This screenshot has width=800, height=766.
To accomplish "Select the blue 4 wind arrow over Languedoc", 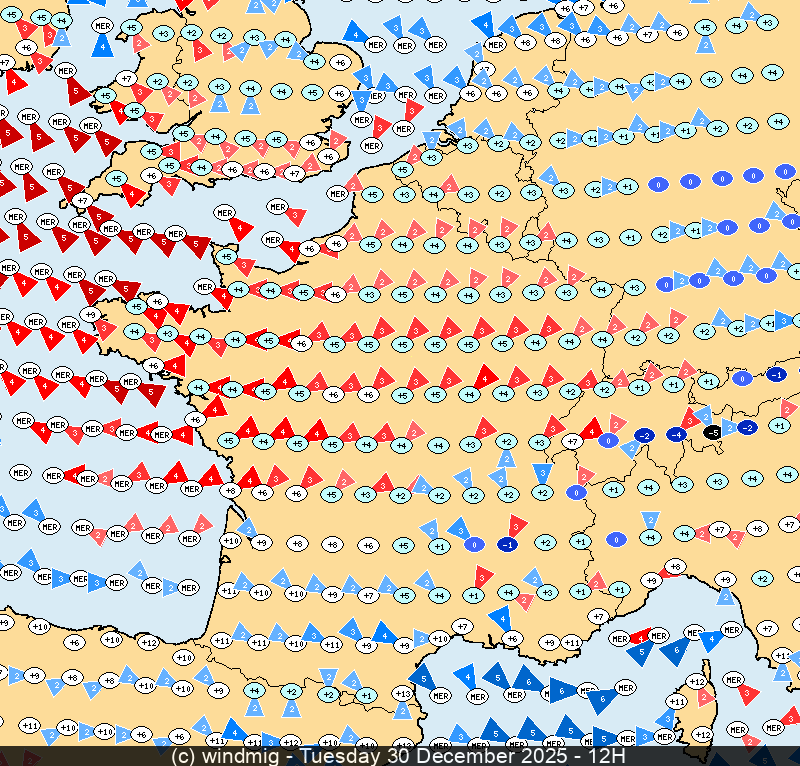I will 498,619.
